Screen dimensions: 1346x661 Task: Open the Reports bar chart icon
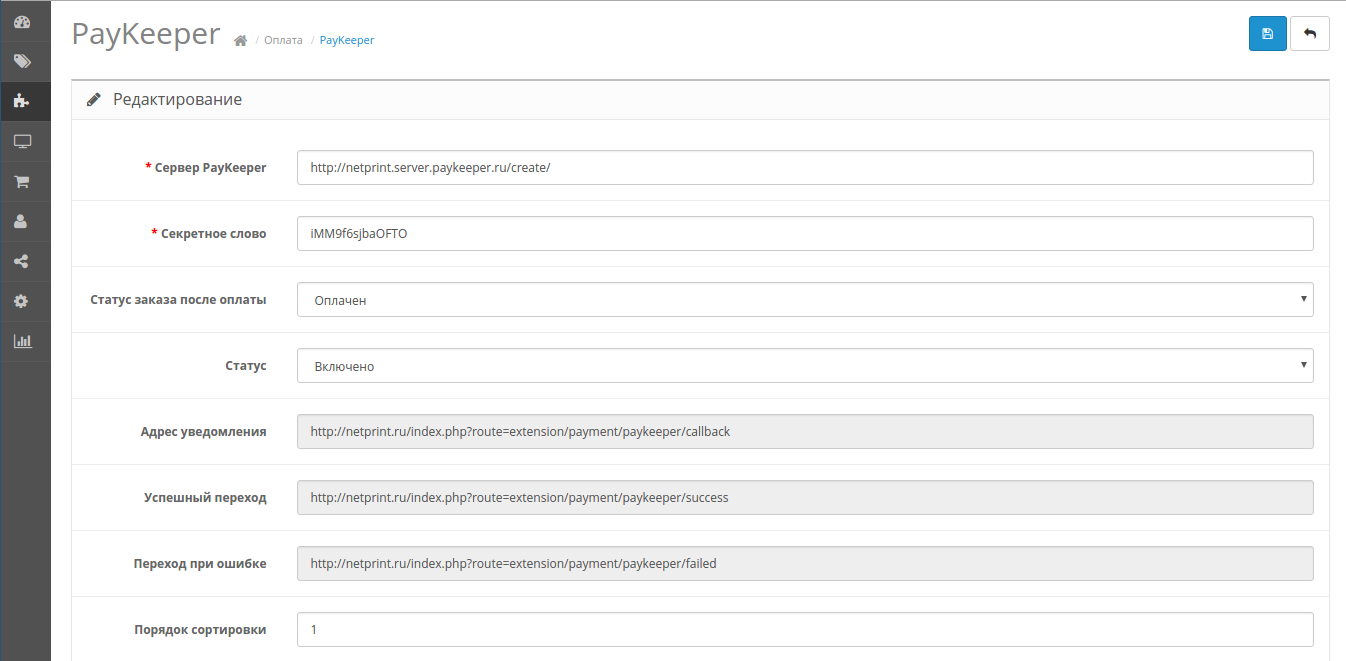click(x=22, y=341)
